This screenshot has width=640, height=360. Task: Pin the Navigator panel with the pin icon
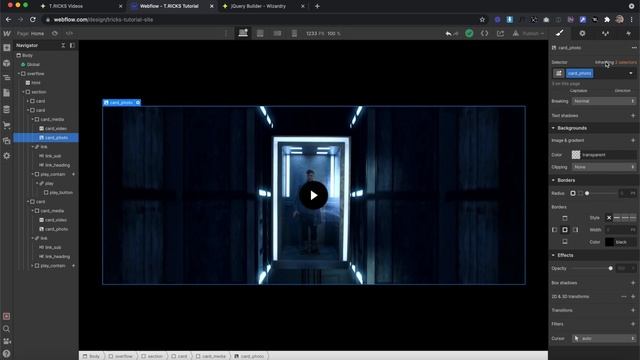coord(72,45)
